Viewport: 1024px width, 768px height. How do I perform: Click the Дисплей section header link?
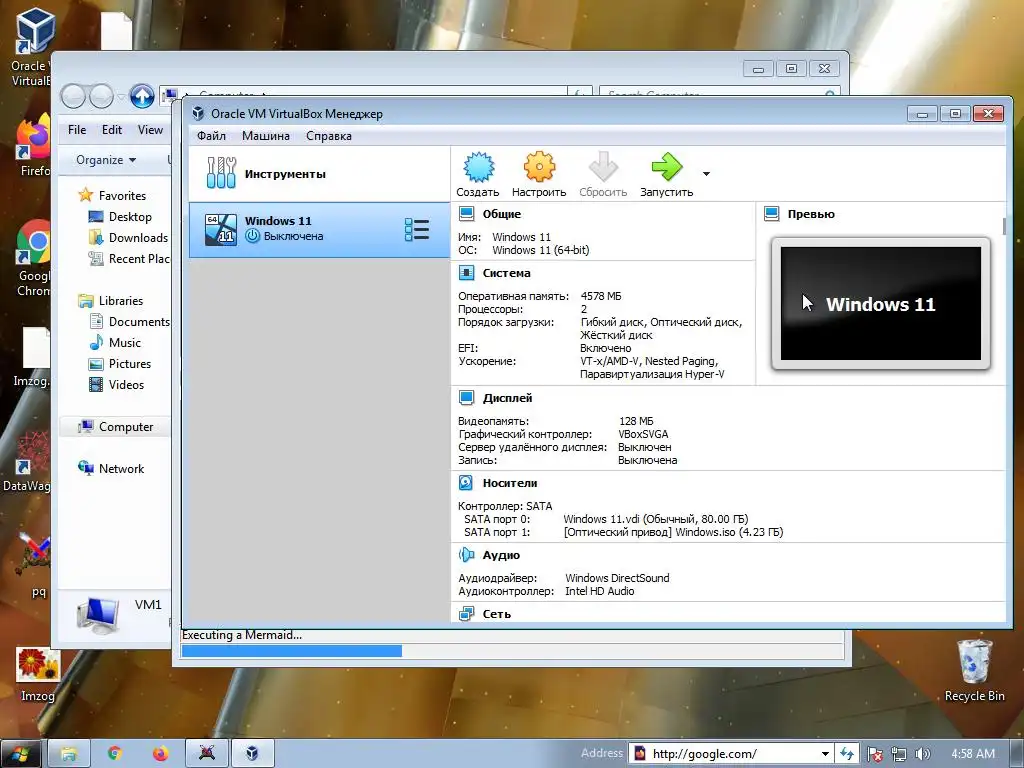tap(507, 398)
